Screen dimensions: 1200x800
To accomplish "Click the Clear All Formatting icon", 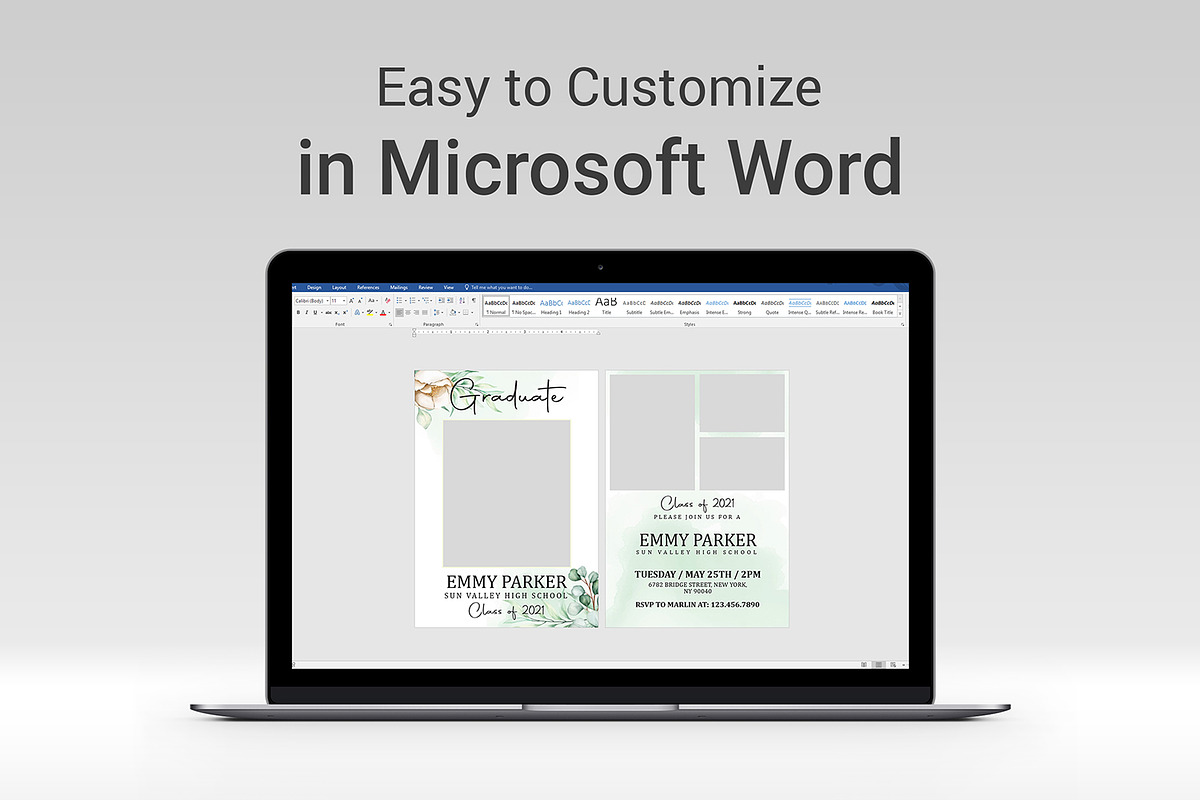I will (x=388, y=301).
